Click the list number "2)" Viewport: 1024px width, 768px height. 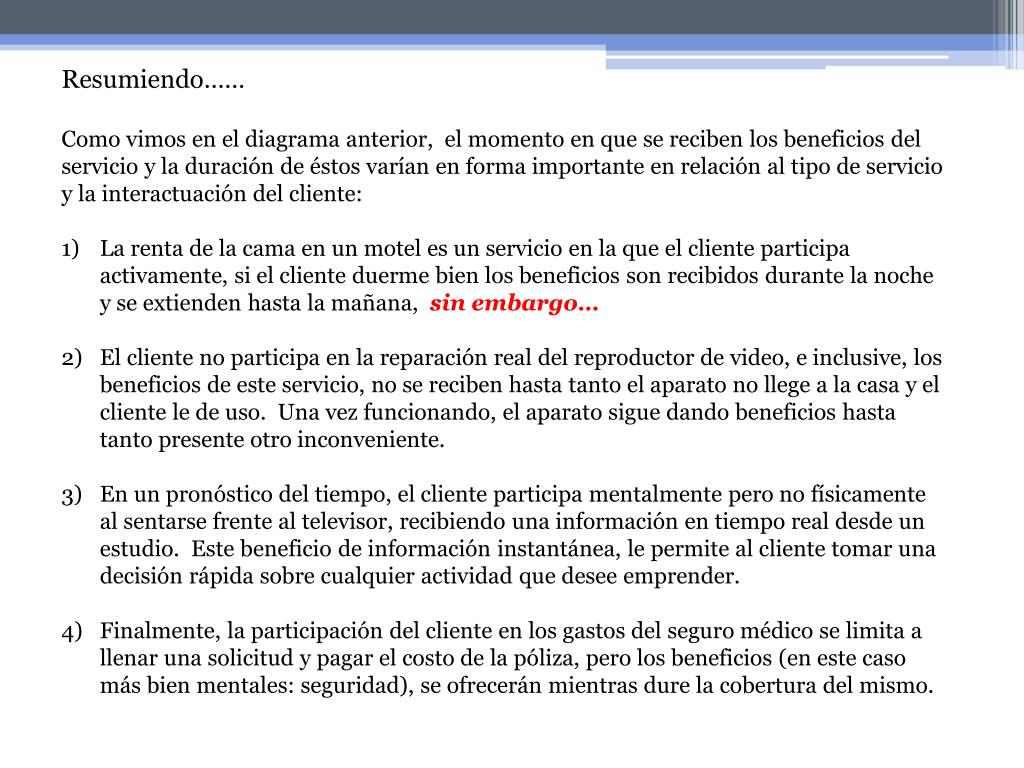(x=71, y=358)
